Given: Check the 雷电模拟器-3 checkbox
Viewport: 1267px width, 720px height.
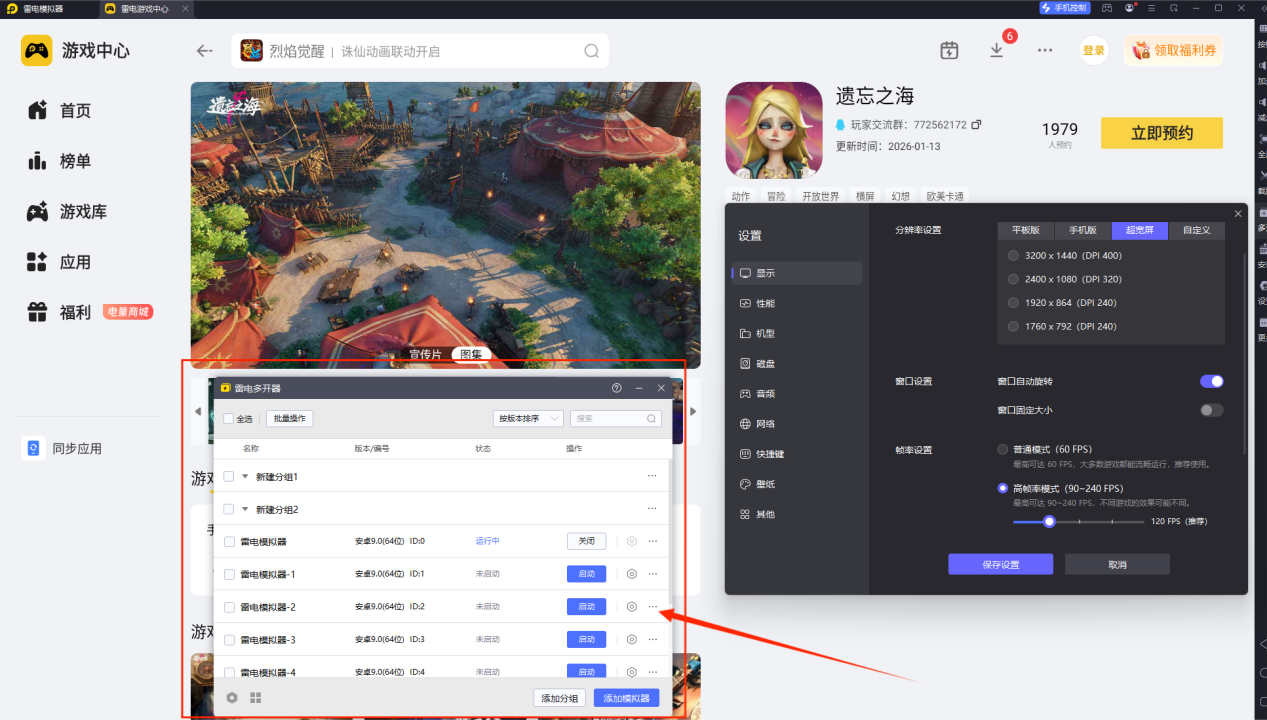Looking at the screenshot, I should pos(229,639).
